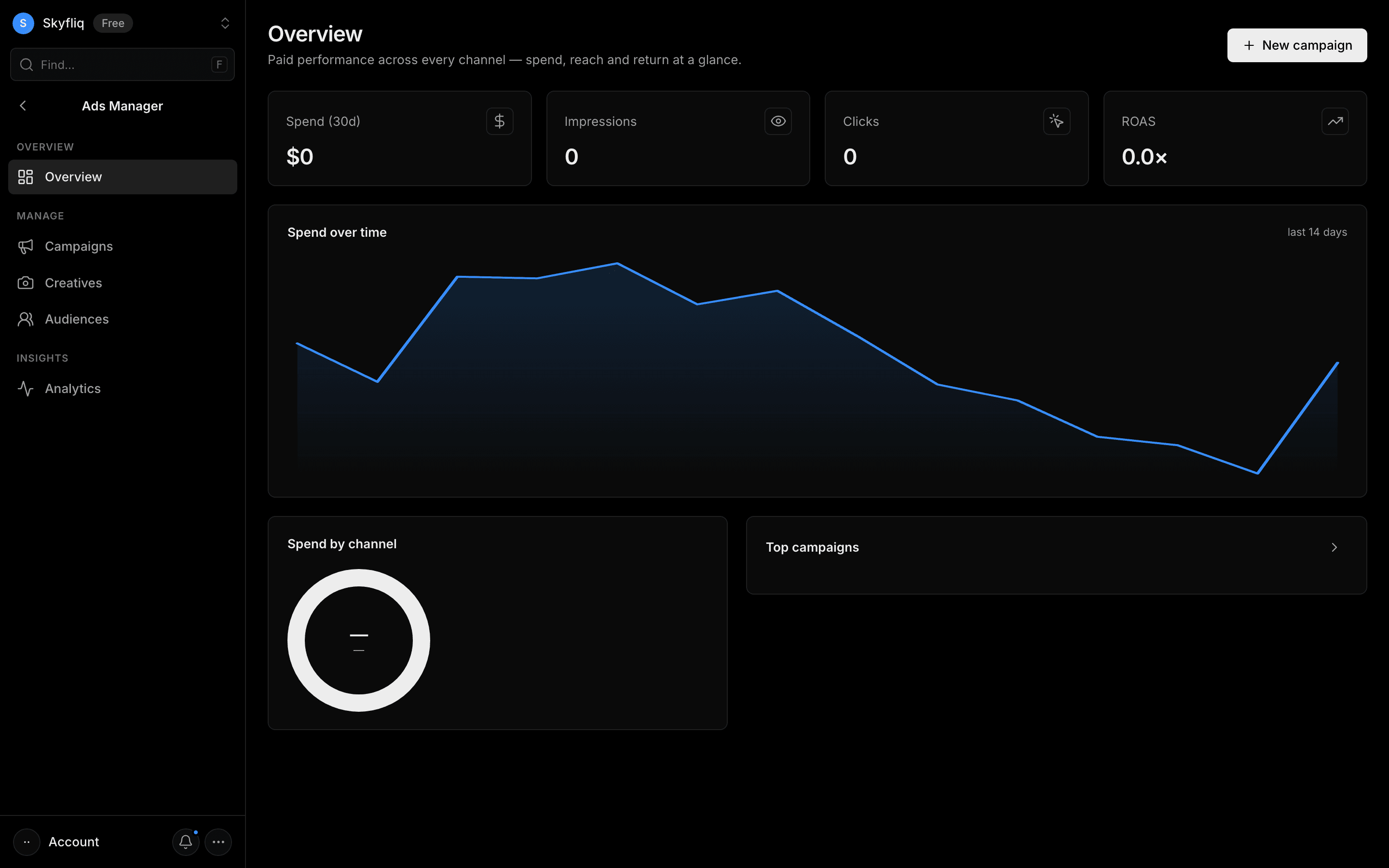Image resolution: width=1389 pixels, height=868 pixels.
Task: Click the Impressions label
Action: click(x=600, y=121)
